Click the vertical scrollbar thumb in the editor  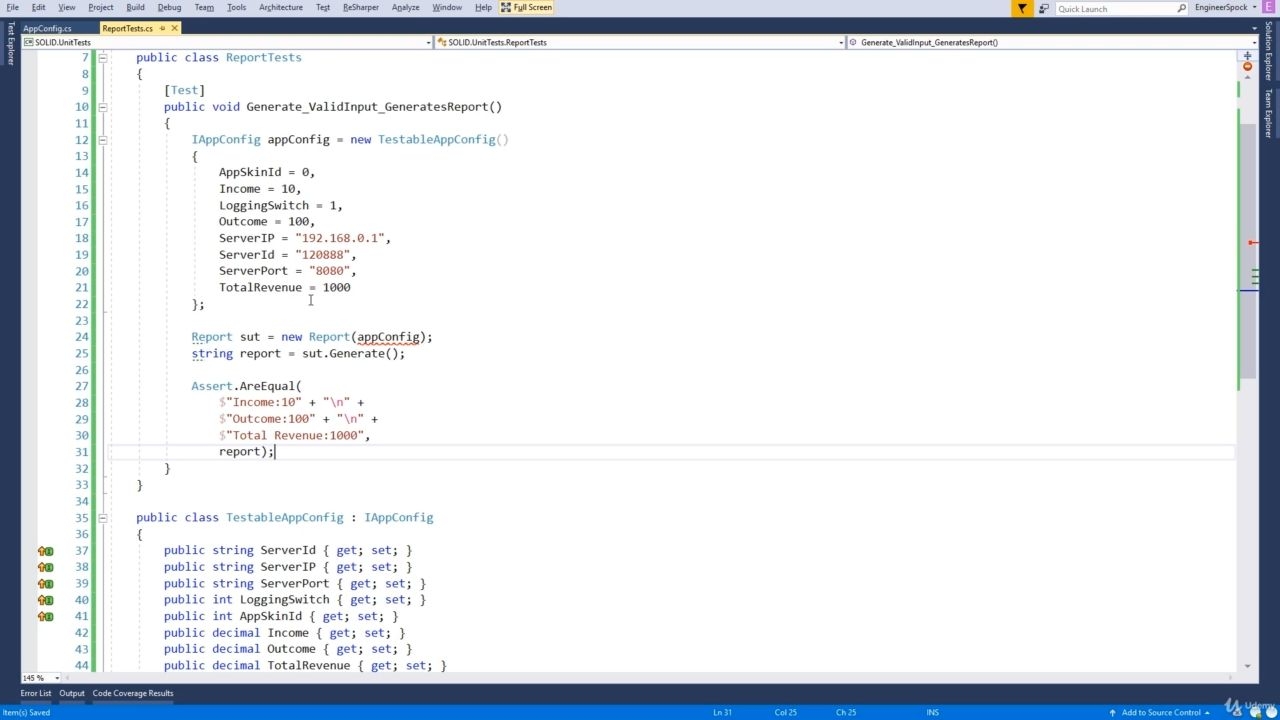click(x=1247, y=250)
